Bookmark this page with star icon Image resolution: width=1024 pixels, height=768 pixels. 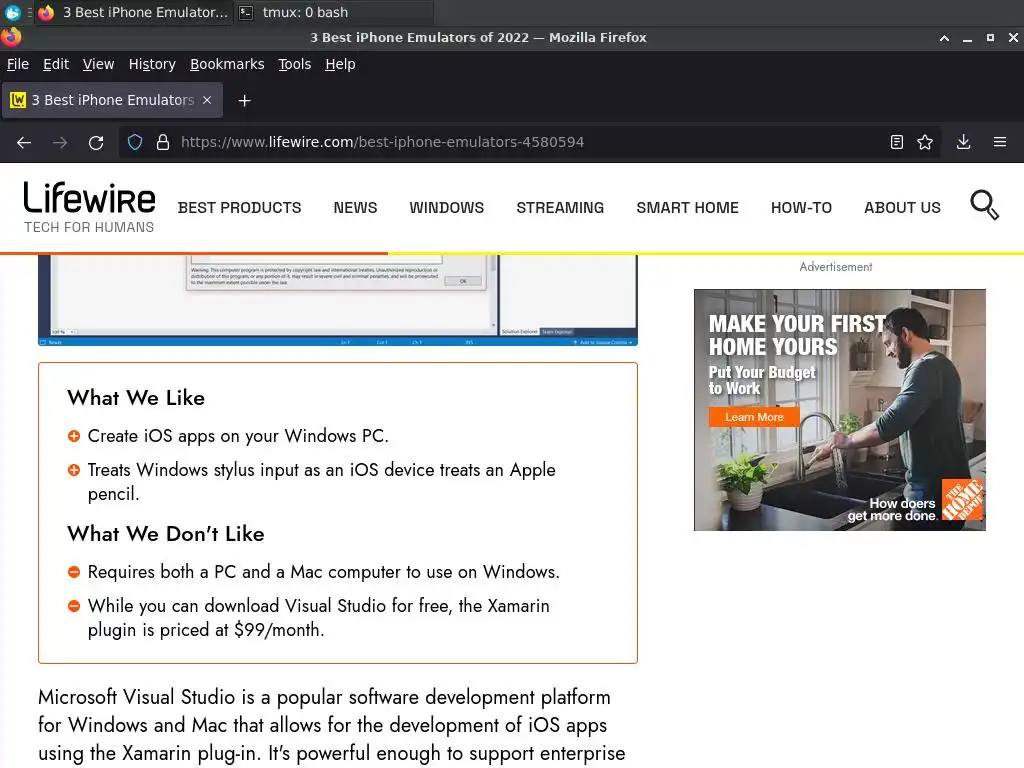point(925,142)
